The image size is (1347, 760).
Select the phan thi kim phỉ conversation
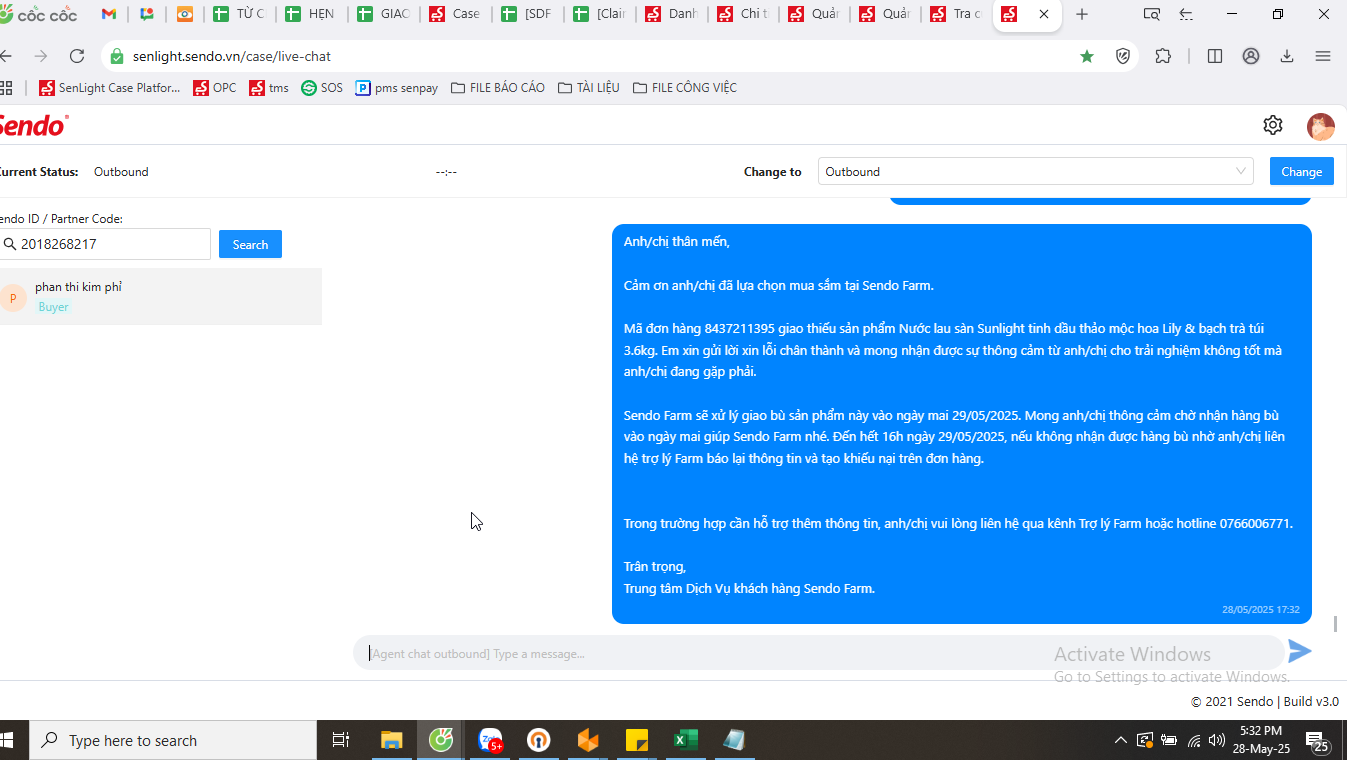pos(160,296)
